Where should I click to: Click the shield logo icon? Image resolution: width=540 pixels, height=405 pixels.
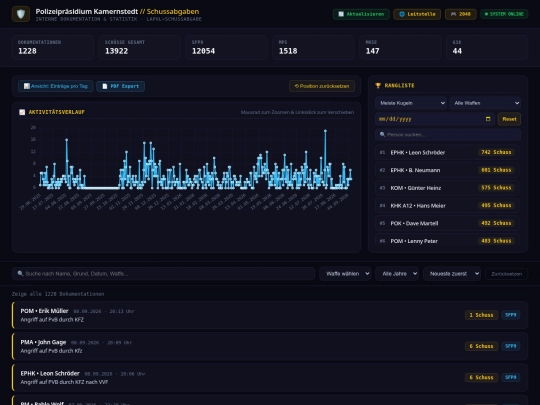pos(21,14)
